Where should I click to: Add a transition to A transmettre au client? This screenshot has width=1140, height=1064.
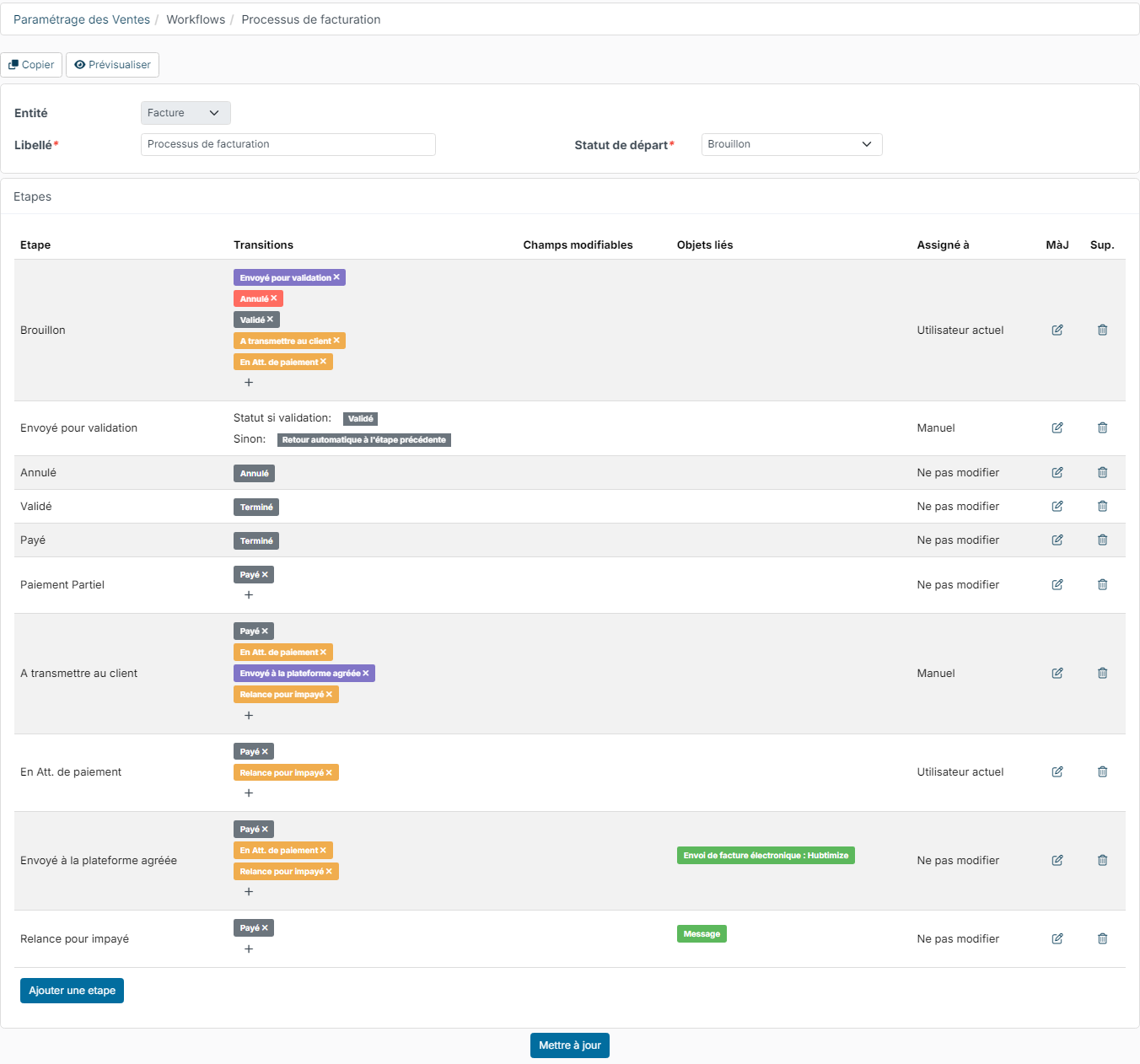(x=249, y=716)
